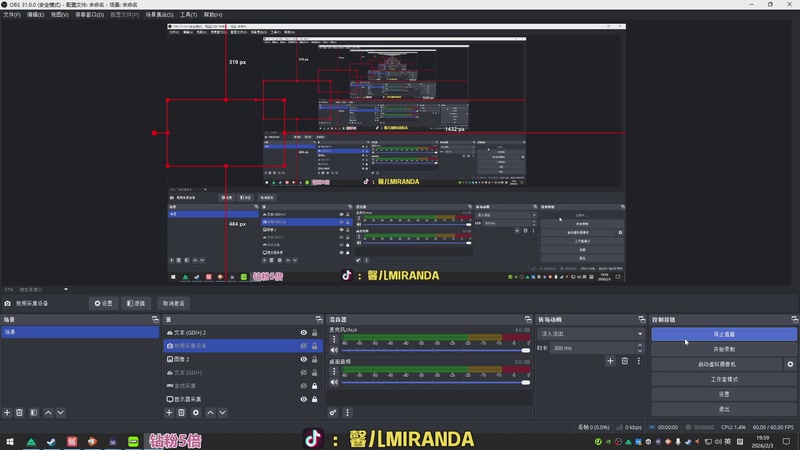The height and width of the screenshot is (450, 800).
Task: Remove selected scene with trash icon
Action: pos(19,412)
